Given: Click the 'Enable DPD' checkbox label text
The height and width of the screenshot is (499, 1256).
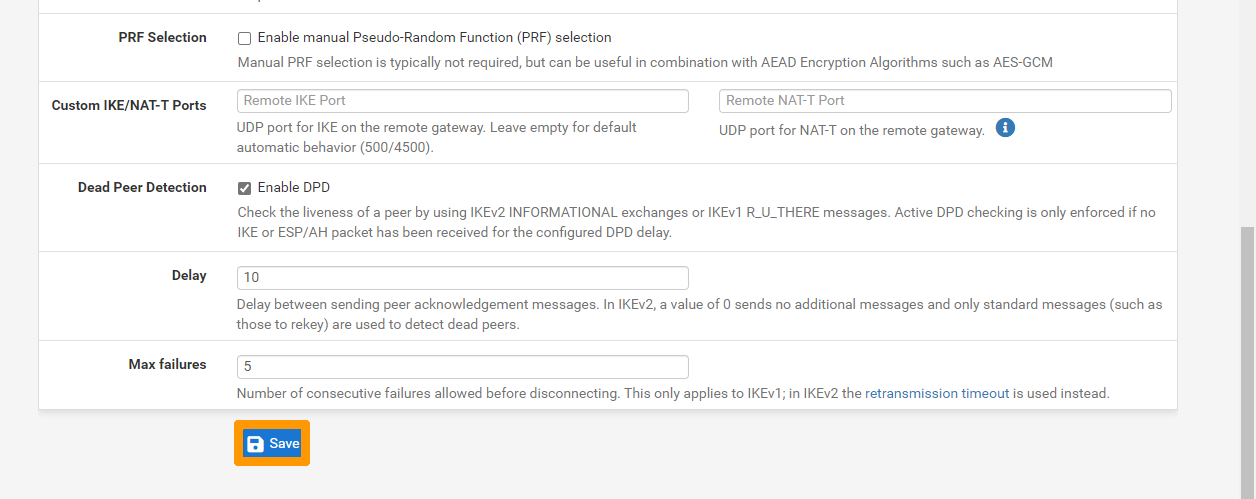Looking at the screenshot, I should 293,187.
